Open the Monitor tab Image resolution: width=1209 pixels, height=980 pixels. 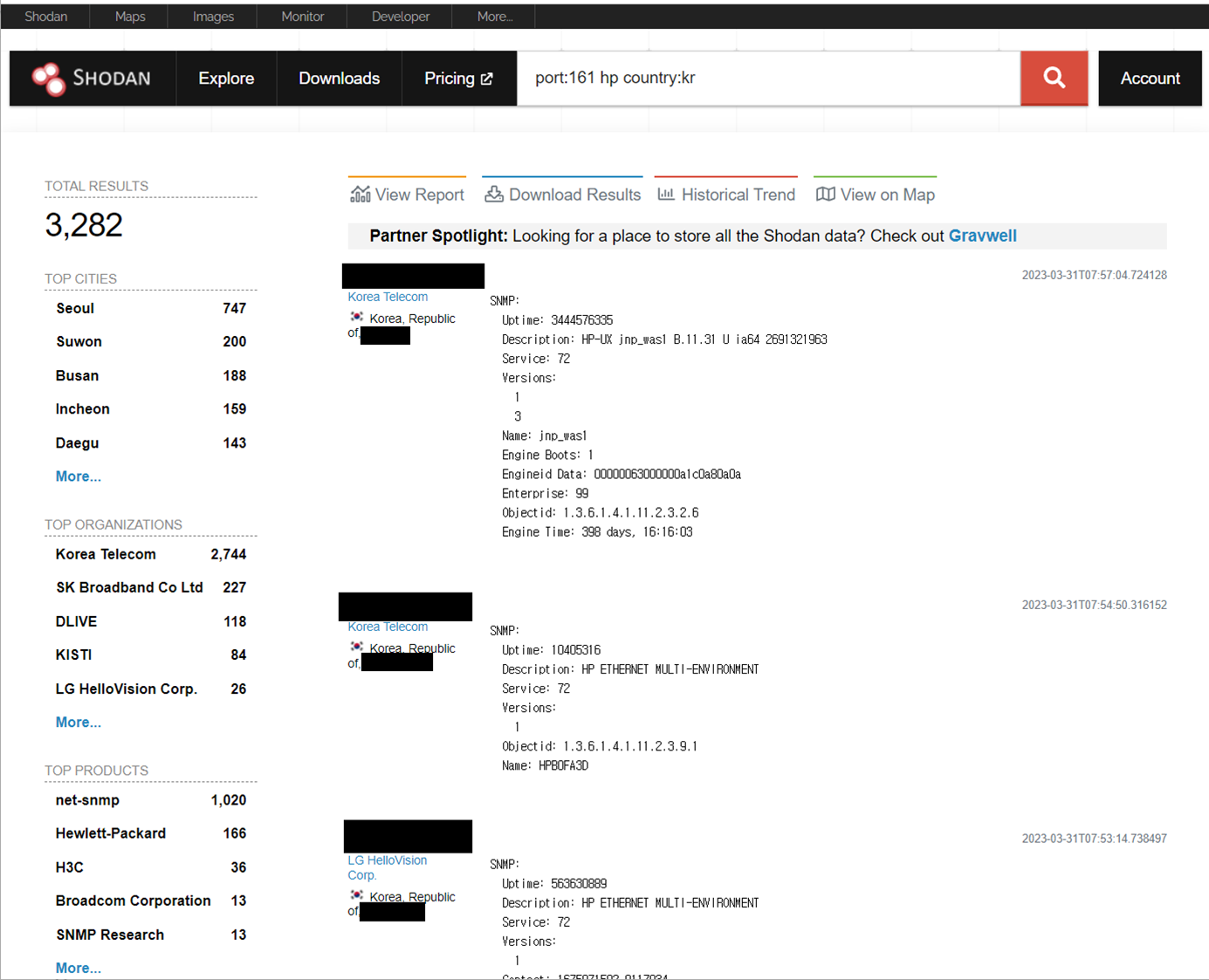coord(303,17)
